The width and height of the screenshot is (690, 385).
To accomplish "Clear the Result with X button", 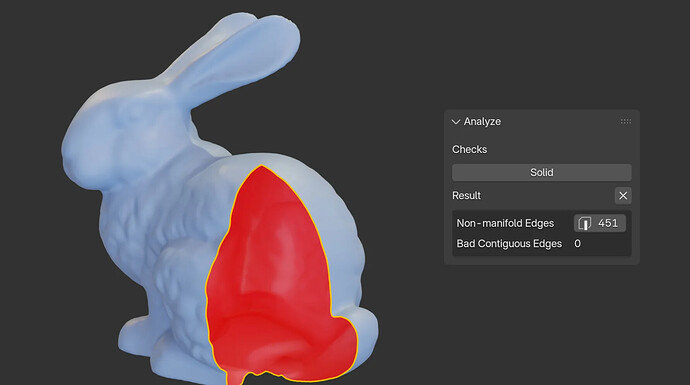I will coord(623,196).
